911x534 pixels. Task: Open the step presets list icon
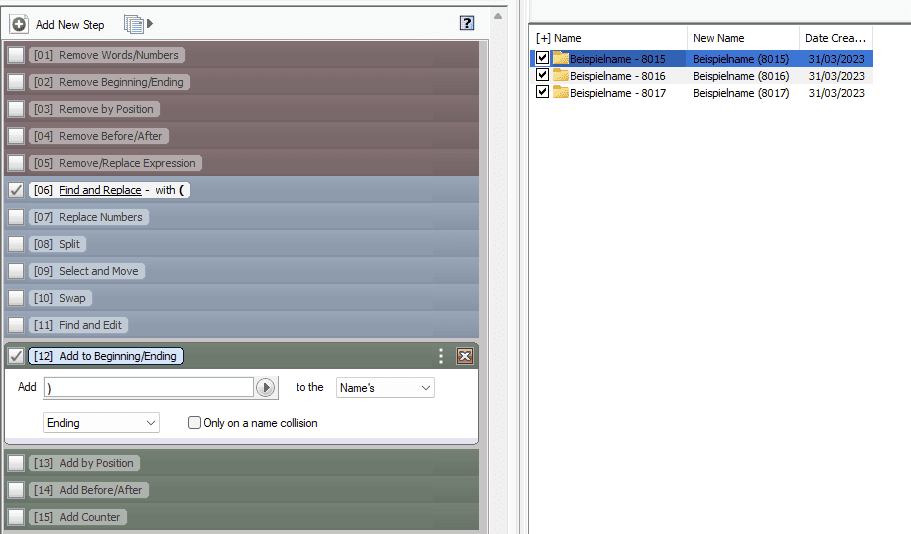point(134,24)
